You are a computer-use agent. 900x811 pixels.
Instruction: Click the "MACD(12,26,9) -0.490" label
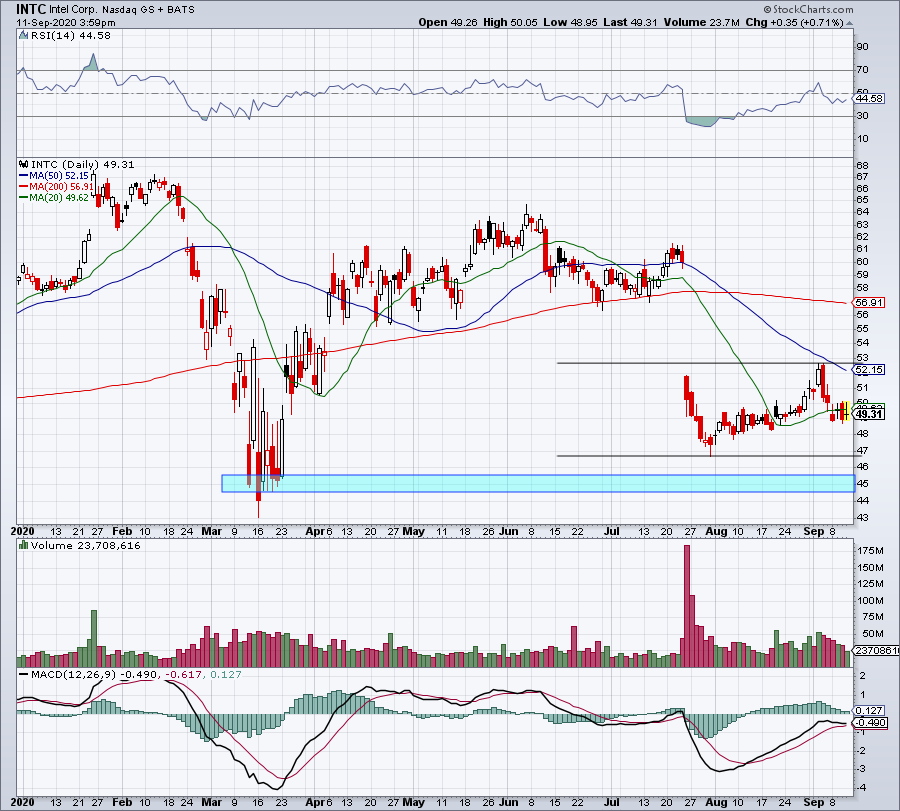pyautogui.click(x=94, y=674)
